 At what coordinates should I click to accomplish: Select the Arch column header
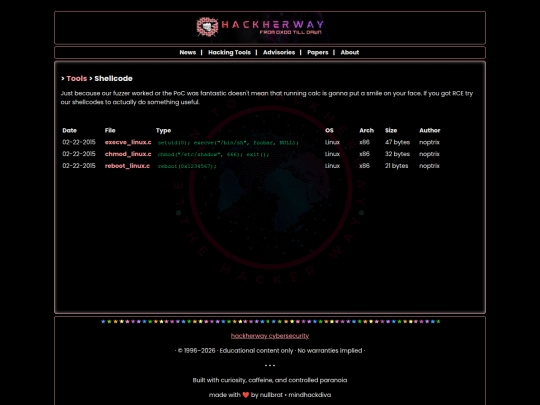pos(366,131)
